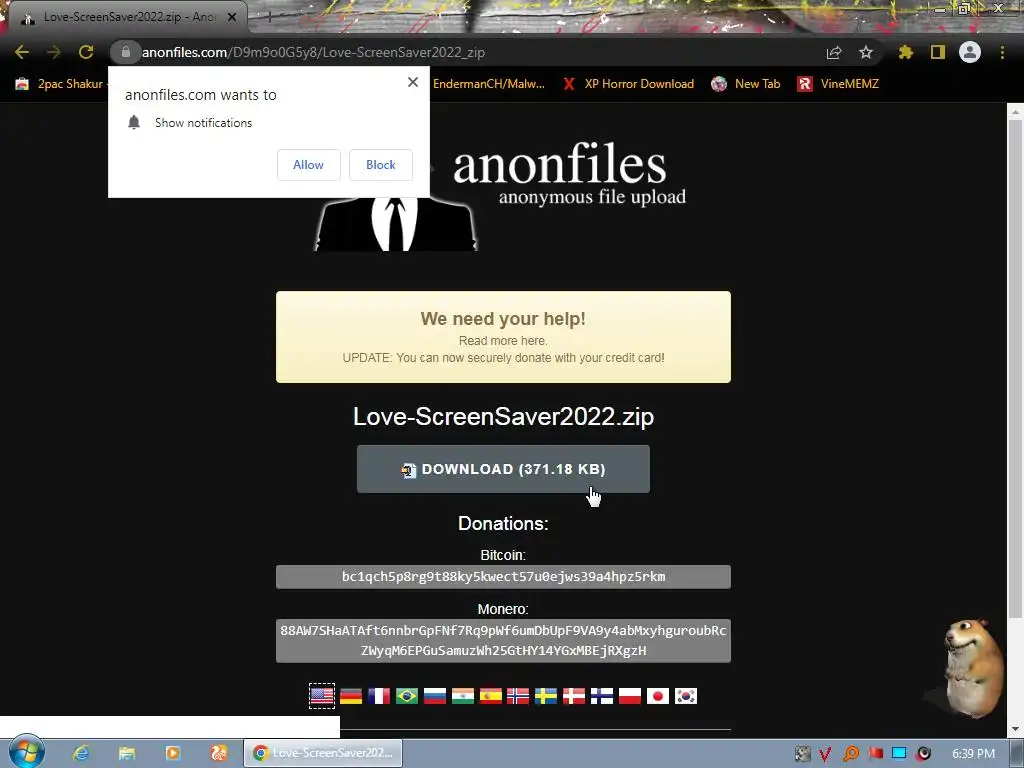Screen dimensions: 1024x768
Task: Open the XP Horror Download bookmark
Action: (x=629, y=84)
